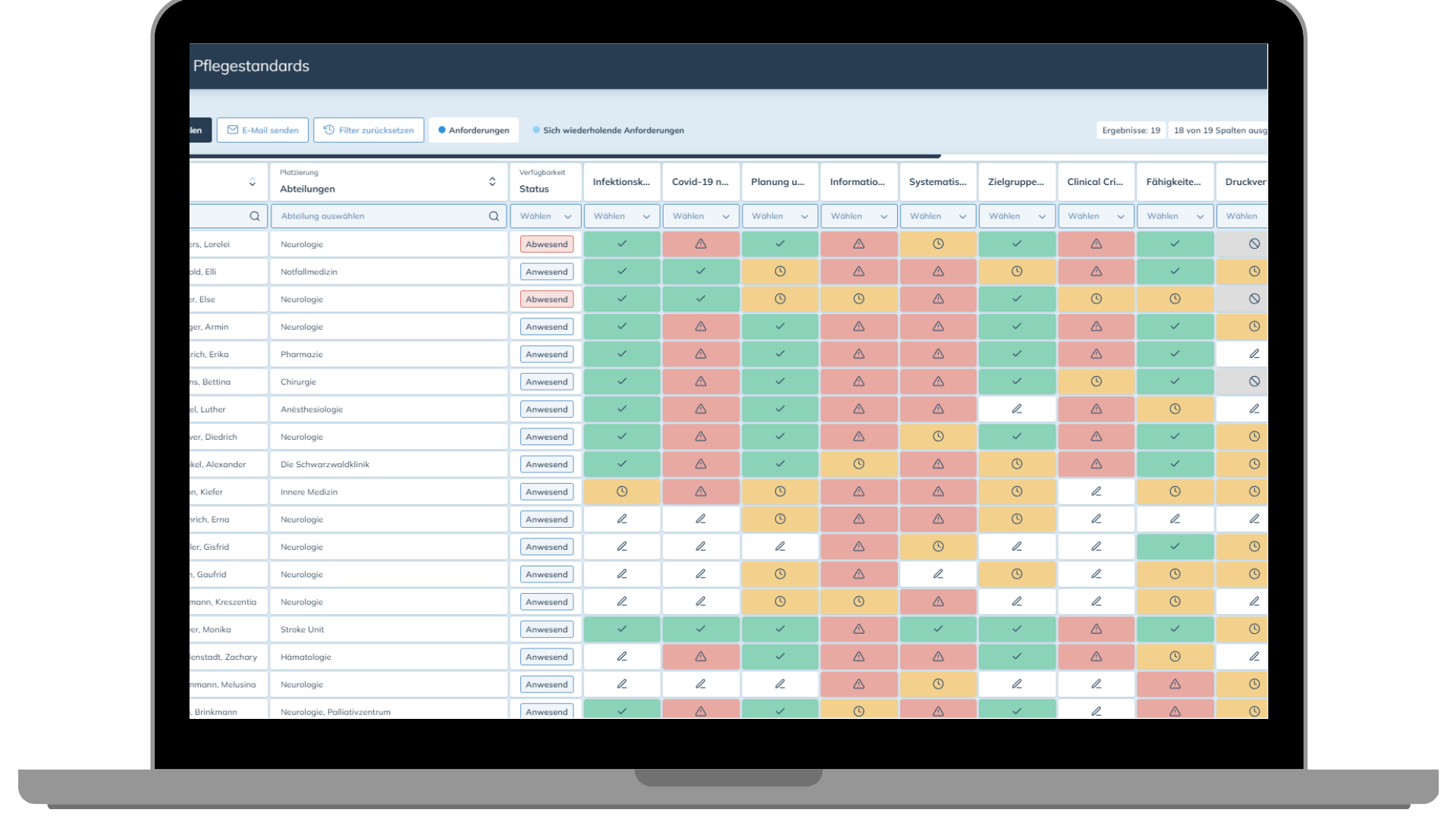Sort by Abteilungen column header
Screen dimensions: 1456x819
coord(491,182)
